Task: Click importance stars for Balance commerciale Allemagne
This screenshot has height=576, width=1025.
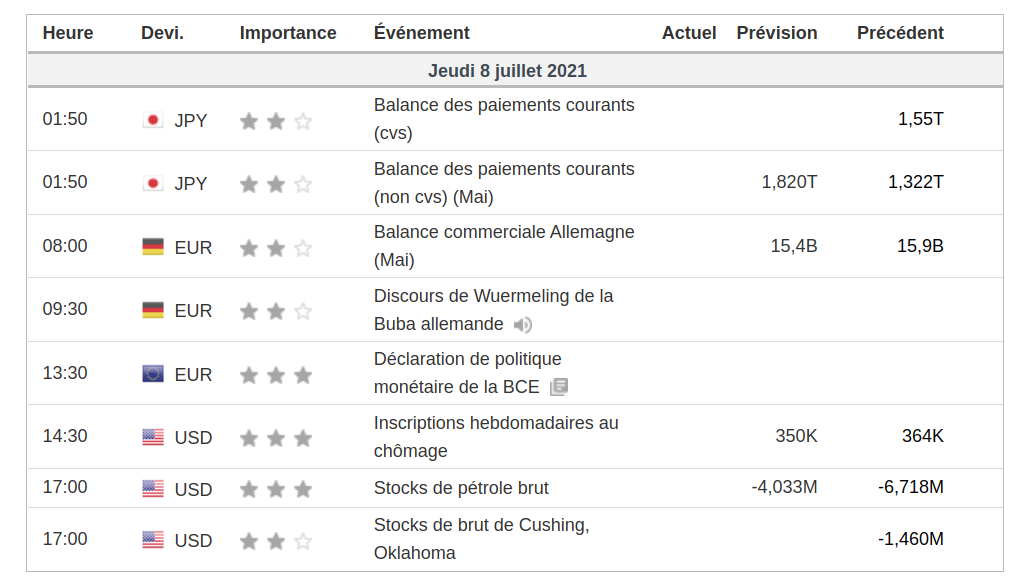Action: 276,248
